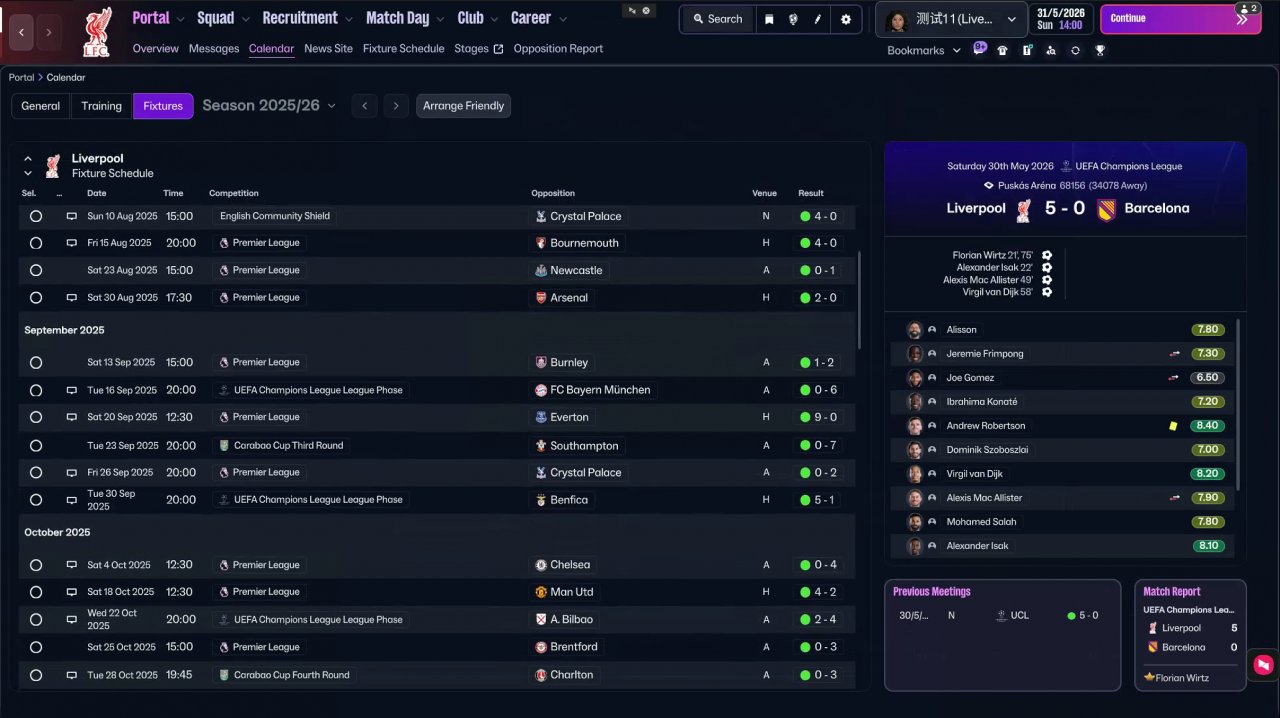Click the pencil edit icon in toolbar
Image resolution: width=1280 pixels, height=718 pixels.
click(818, 19)
